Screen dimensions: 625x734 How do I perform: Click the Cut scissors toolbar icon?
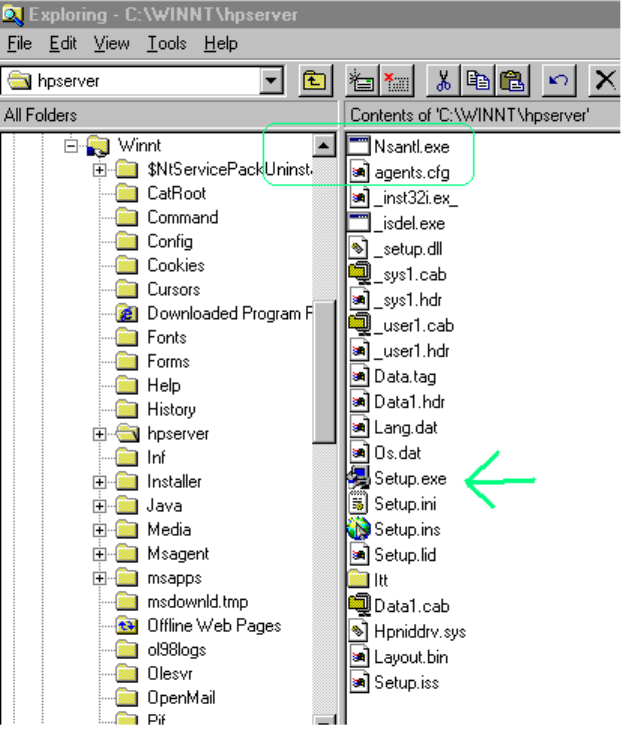point(444,81)
